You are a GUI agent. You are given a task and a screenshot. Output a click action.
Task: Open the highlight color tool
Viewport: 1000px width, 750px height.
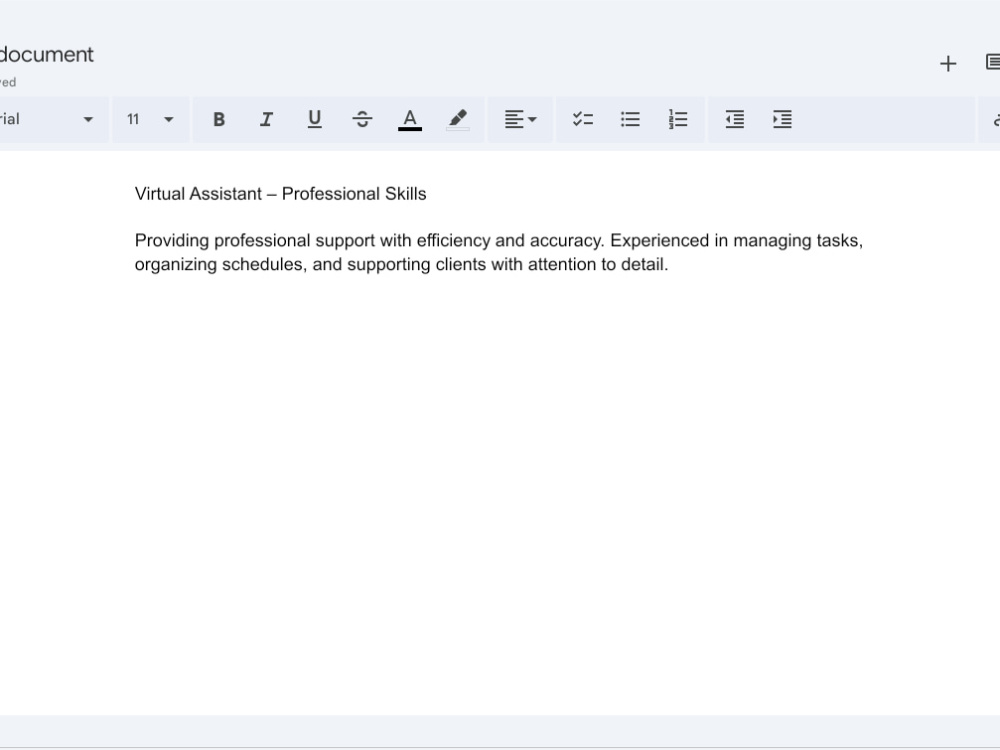coord(458,119)
